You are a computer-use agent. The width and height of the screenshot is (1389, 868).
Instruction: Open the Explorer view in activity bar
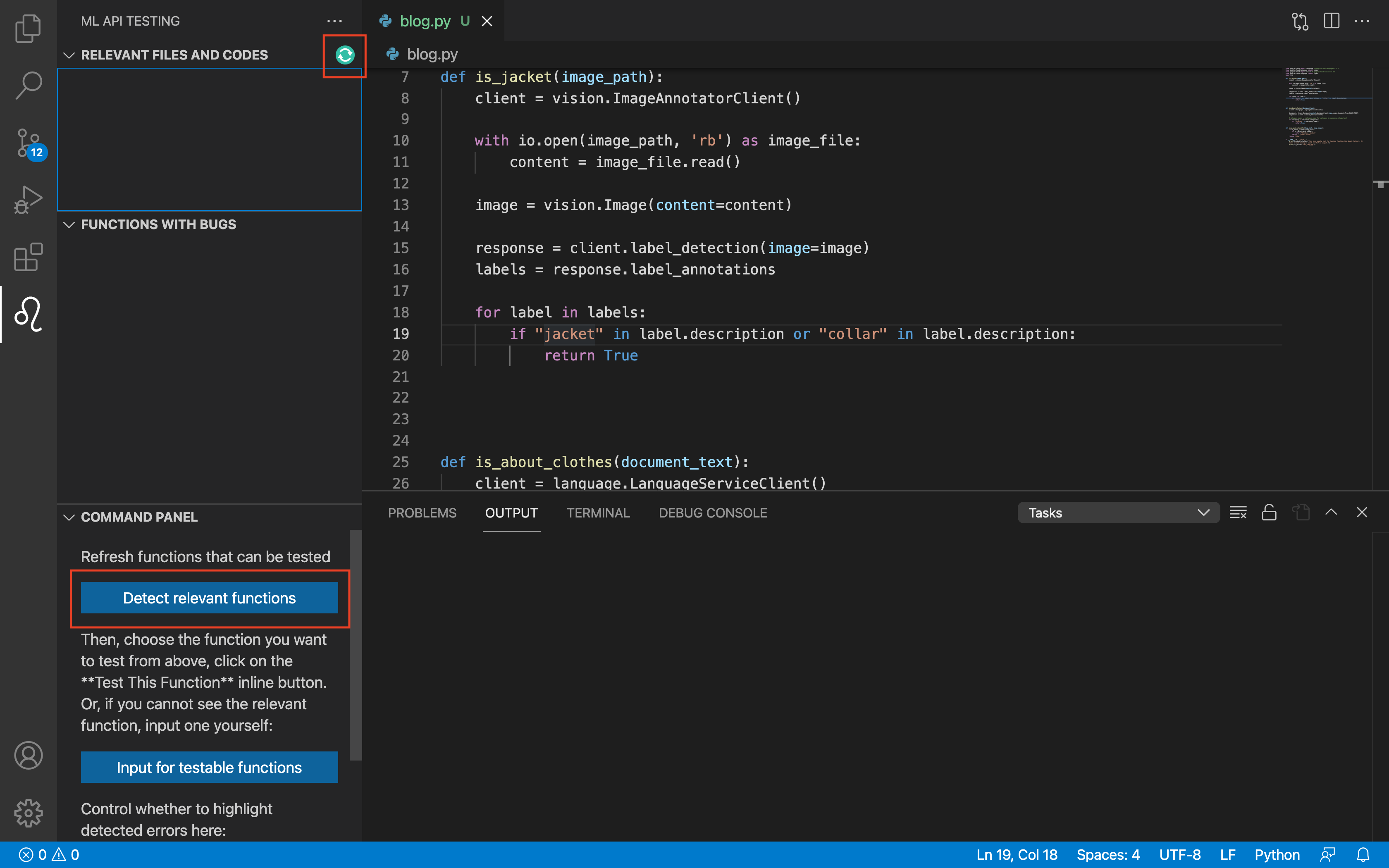point(28,28)
